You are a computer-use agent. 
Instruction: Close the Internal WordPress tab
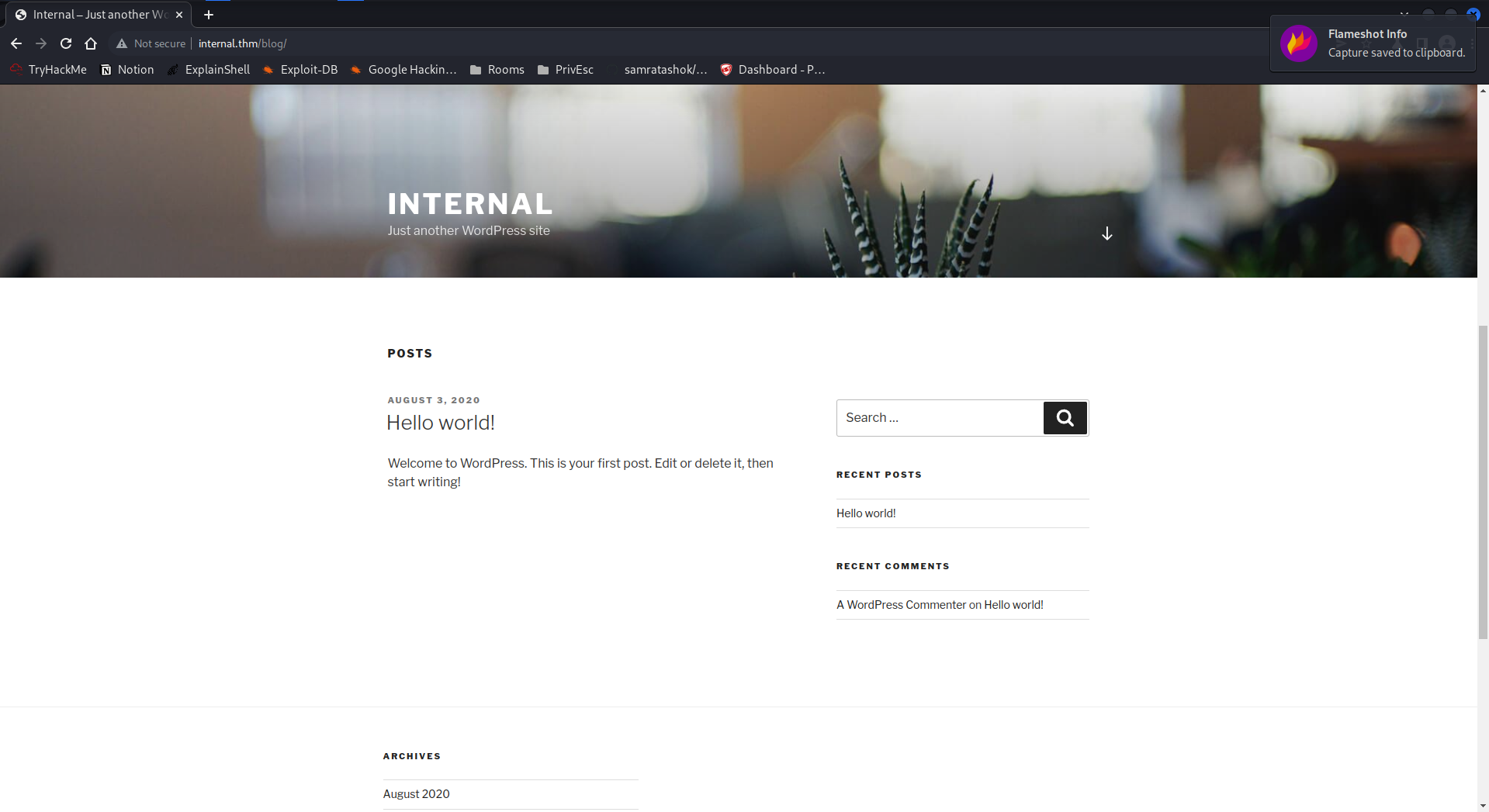coord(179,15)
